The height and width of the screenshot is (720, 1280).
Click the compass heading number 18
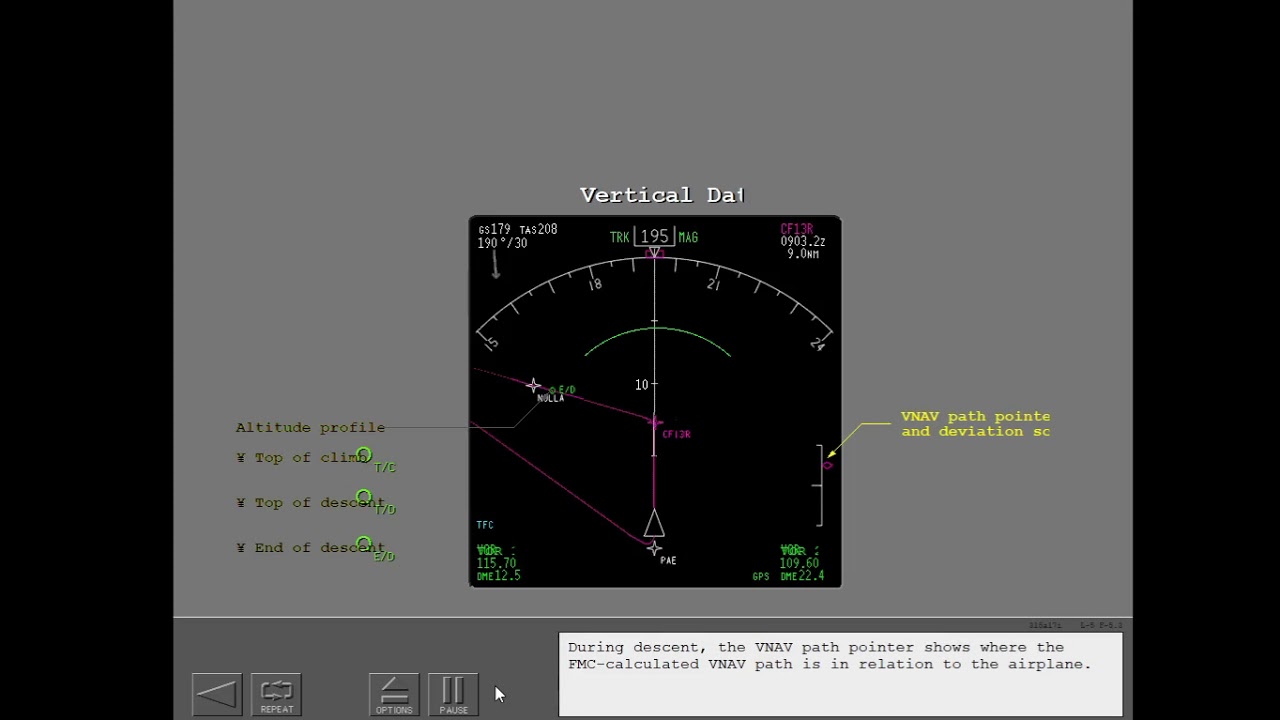pos(595,285)
